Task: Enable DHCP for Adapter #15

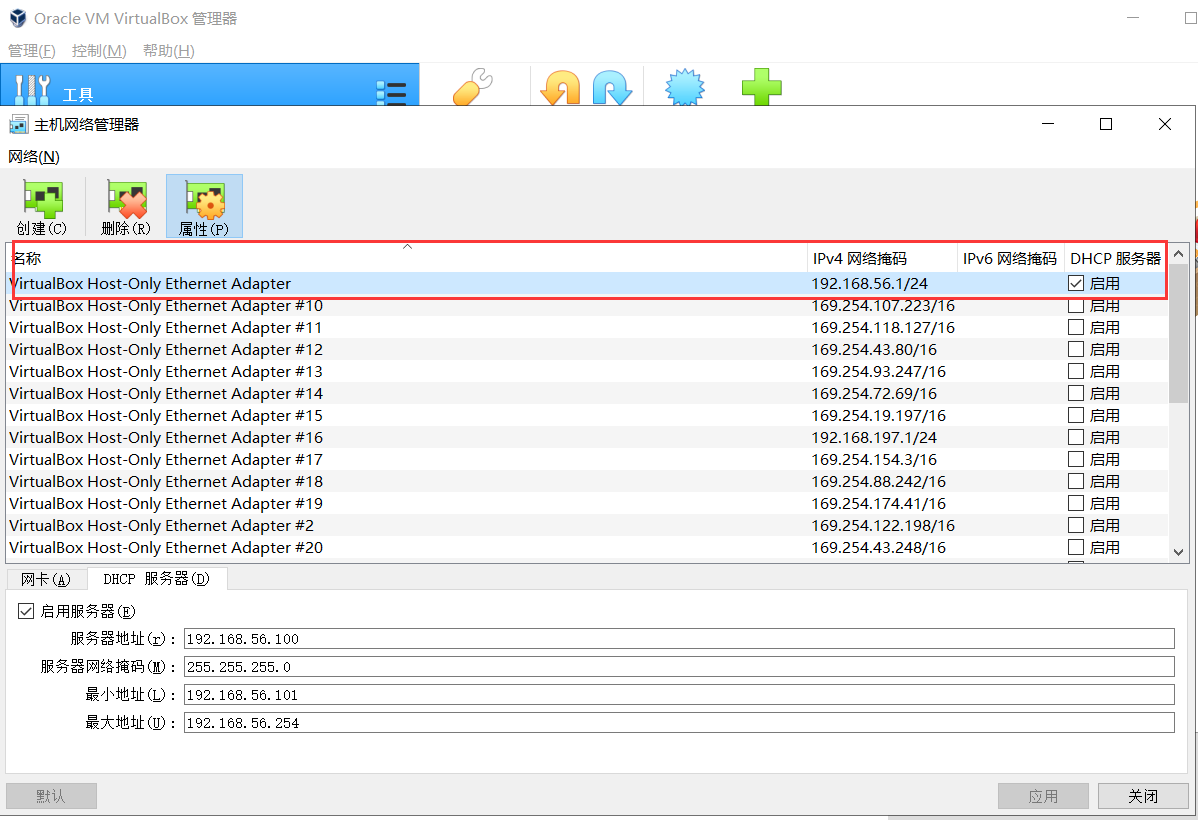Action: pyautogui.click(x=1076, y=416)
